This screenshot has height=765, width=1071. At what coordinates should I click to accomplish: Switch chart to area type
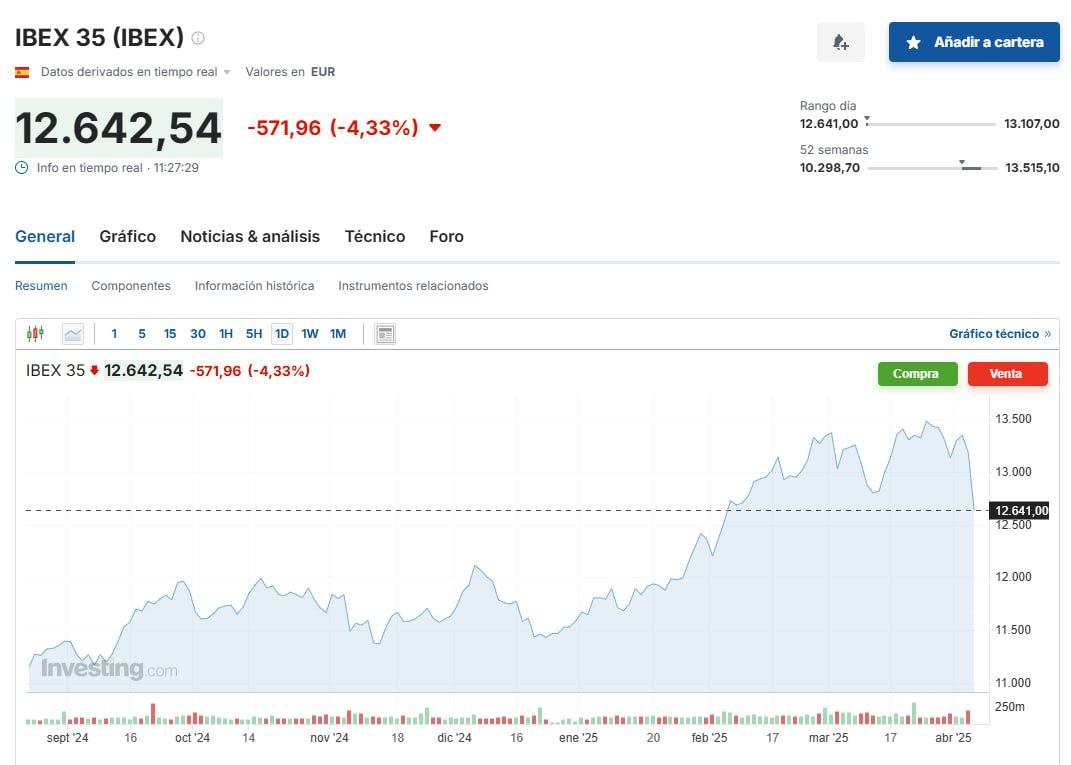pos(72,334)
